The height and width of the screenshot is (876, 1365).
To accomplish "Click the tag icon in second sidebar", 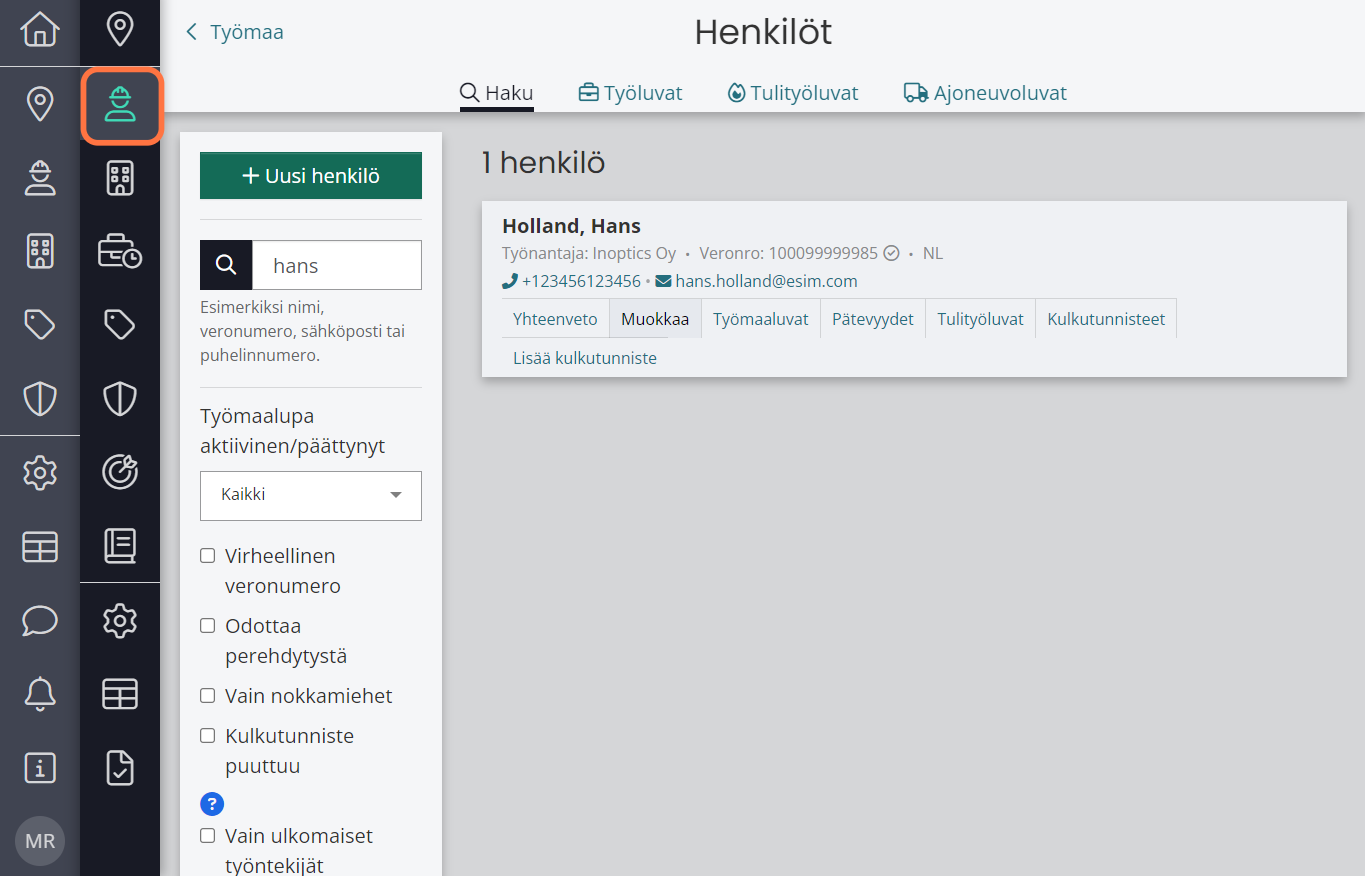I will pyautogui.click(x=120, y=324).
